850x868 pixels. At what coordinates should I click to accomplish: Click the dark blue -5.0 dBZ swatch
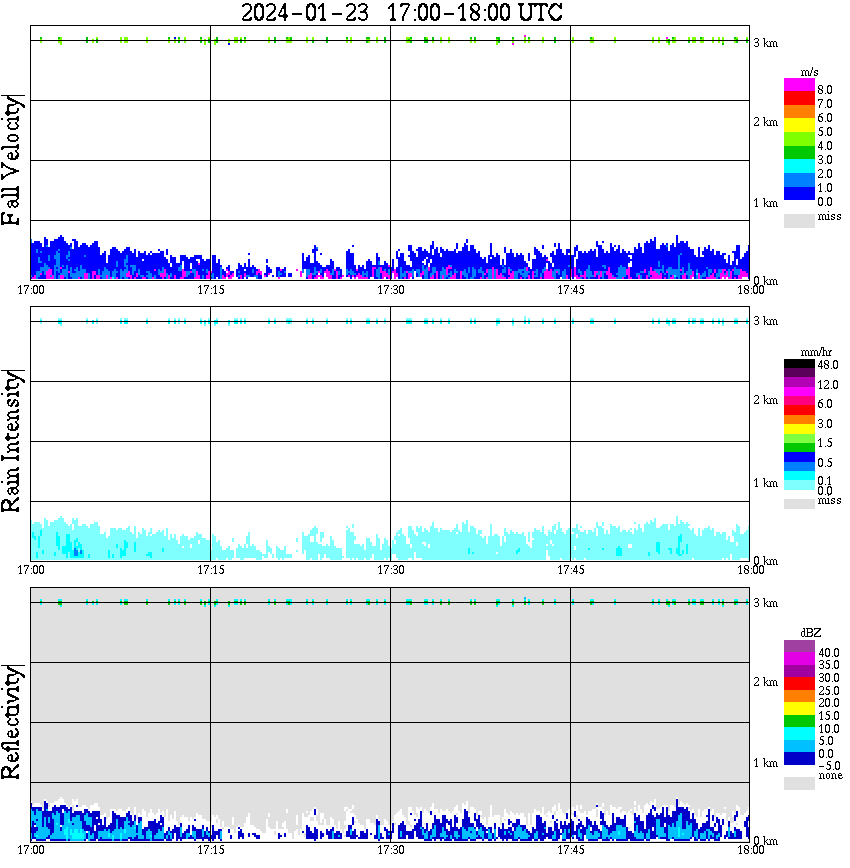click(799, 759)
